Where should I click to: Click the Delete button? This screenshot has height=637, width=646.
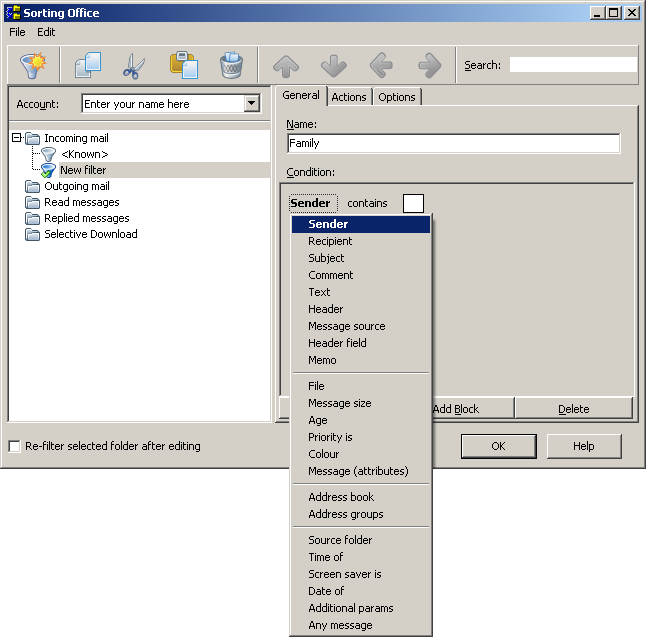pos(573,408)
